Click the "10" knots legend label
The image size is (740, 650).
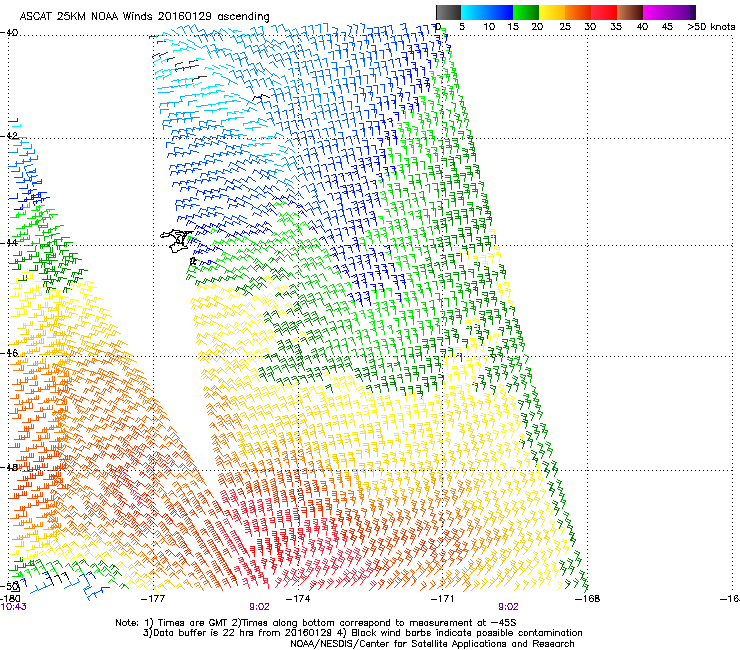(x=489, y=27)
